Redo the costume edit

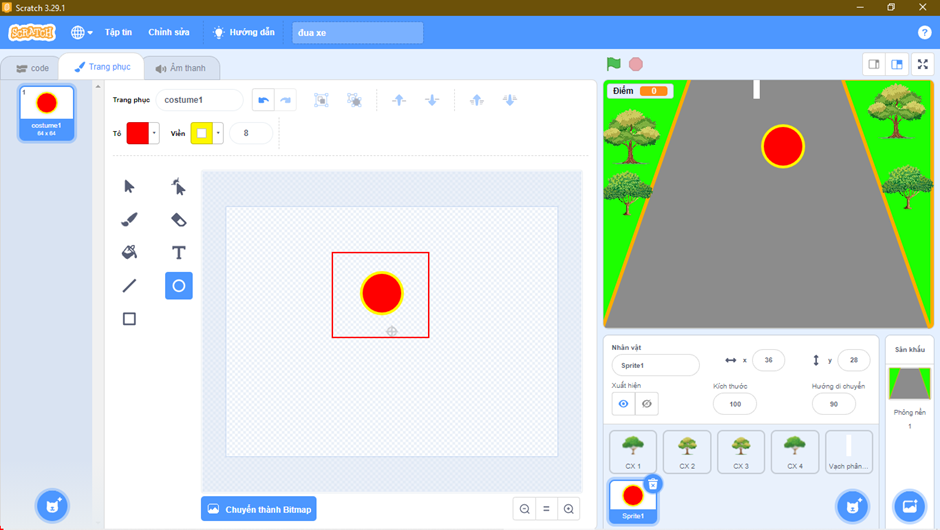click(286, 100)
